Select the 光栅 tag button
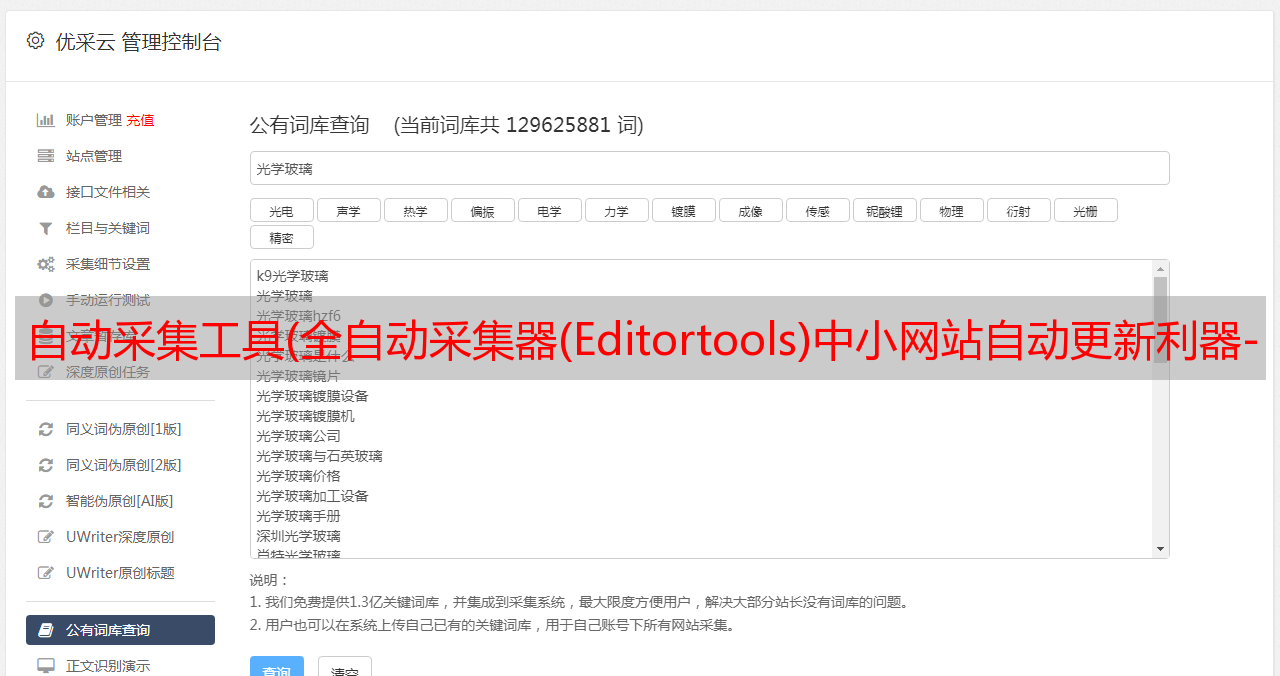The width and height of the screenshot is (1280, 676). 1086,210
